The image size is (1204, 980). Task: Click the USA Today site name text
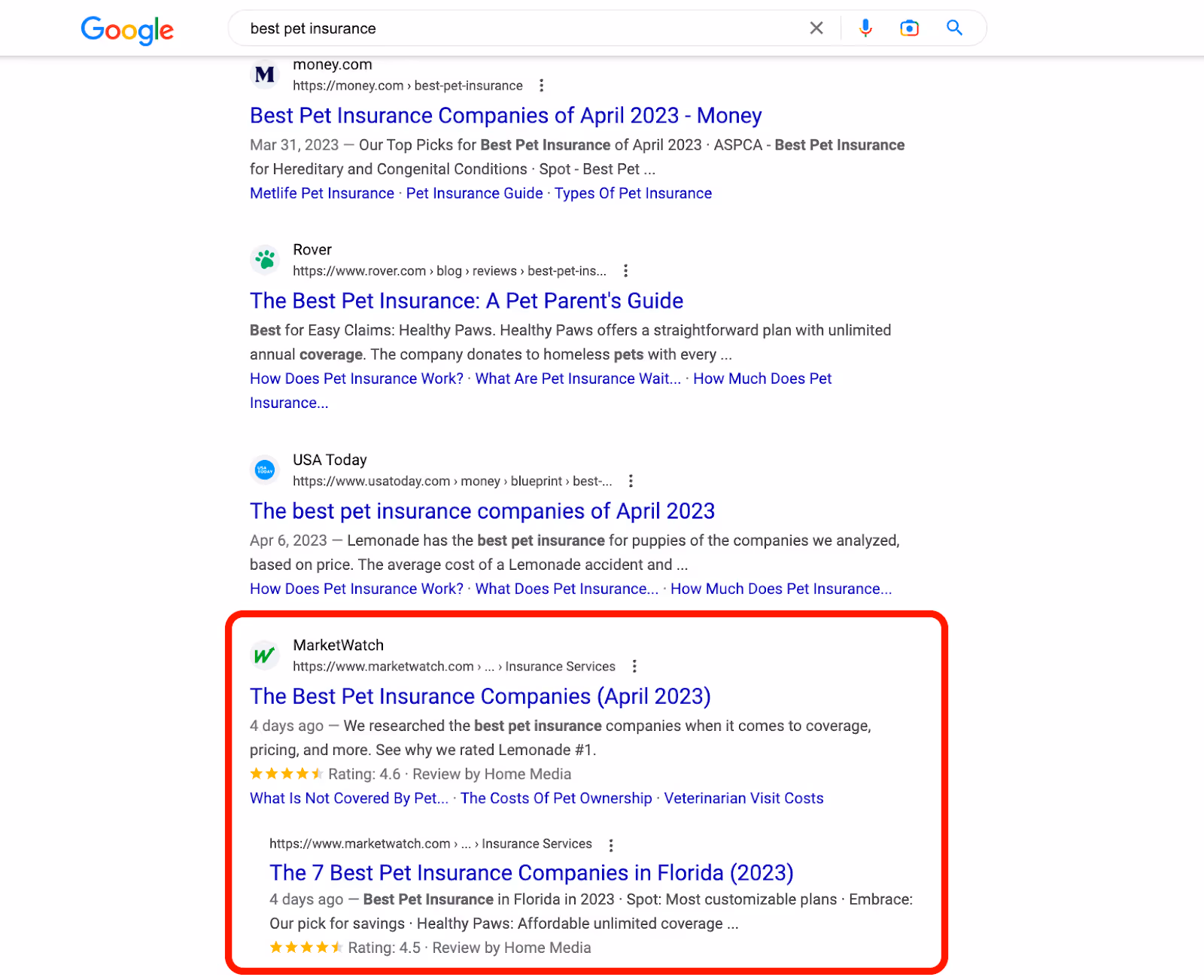click(x=330, y=460)
